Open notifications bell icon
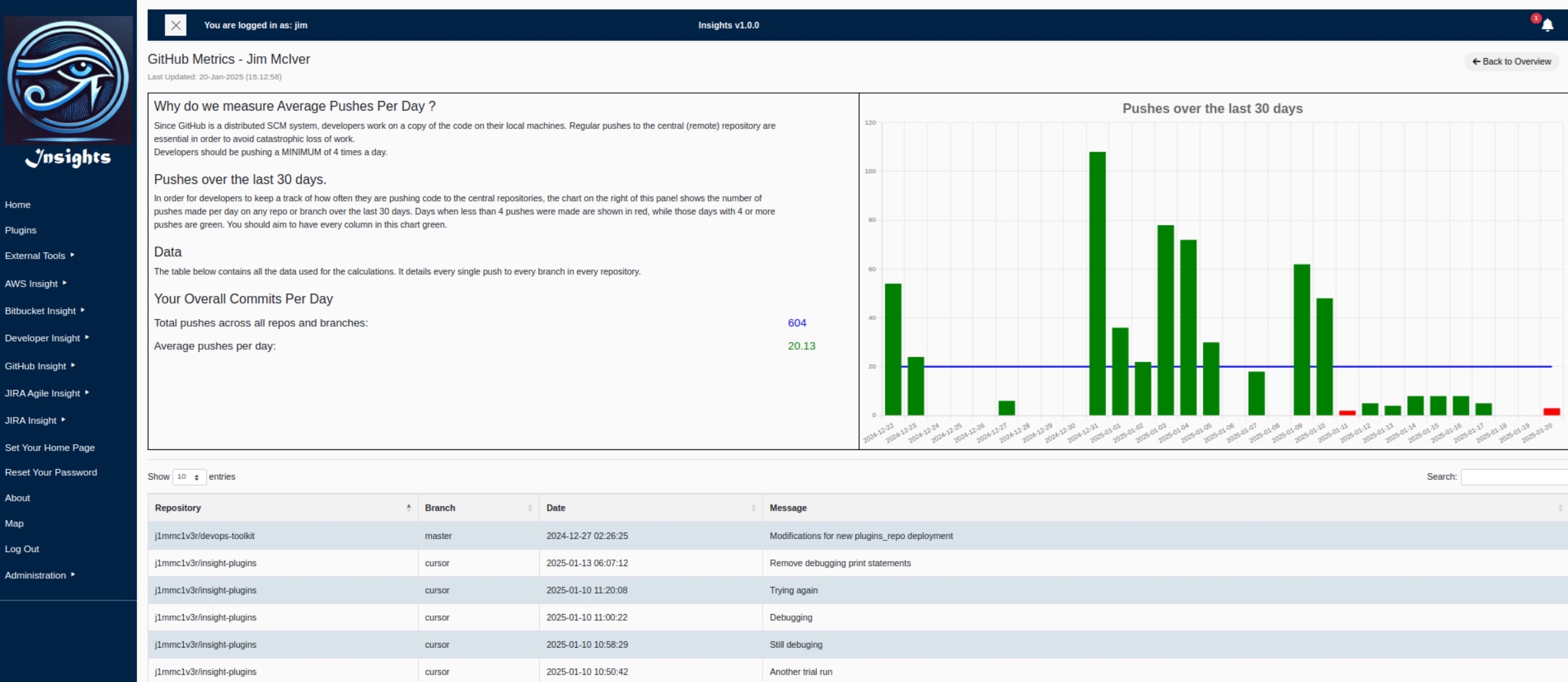This screenshot has height=682, width=1568. pos(1547,25)
